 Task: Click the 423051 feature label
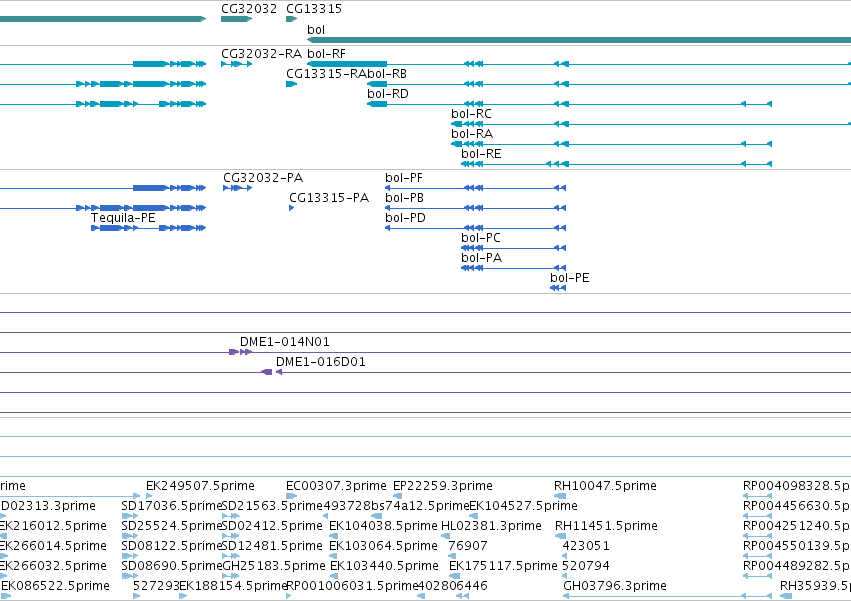tap(586, 546)
